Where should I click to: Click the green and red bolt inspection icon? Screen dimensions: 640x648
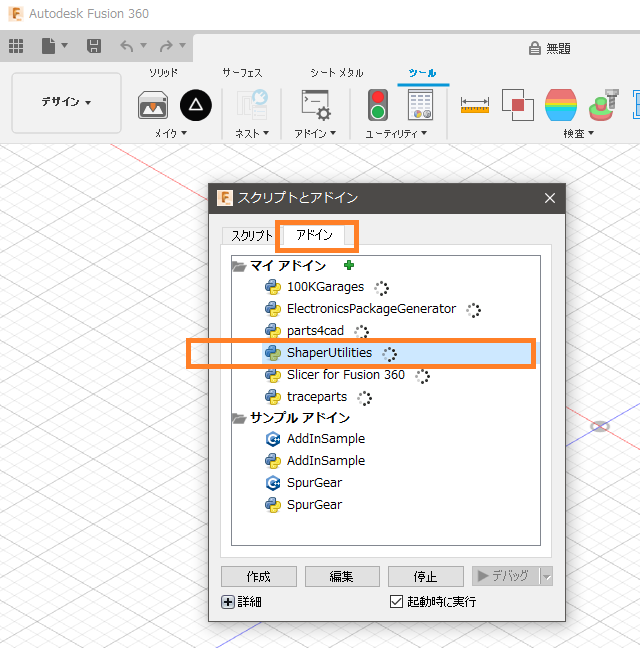pyautogui.click(x=604, y=105)
